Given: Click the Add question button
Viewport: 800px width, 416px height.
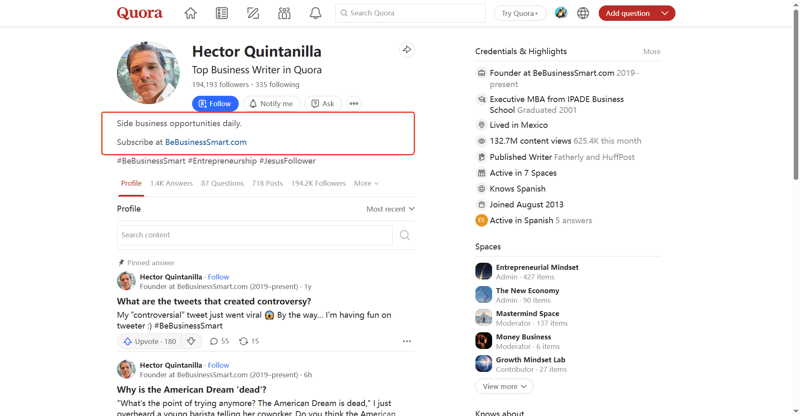Looking at the screenshot, I should [627, 13].
